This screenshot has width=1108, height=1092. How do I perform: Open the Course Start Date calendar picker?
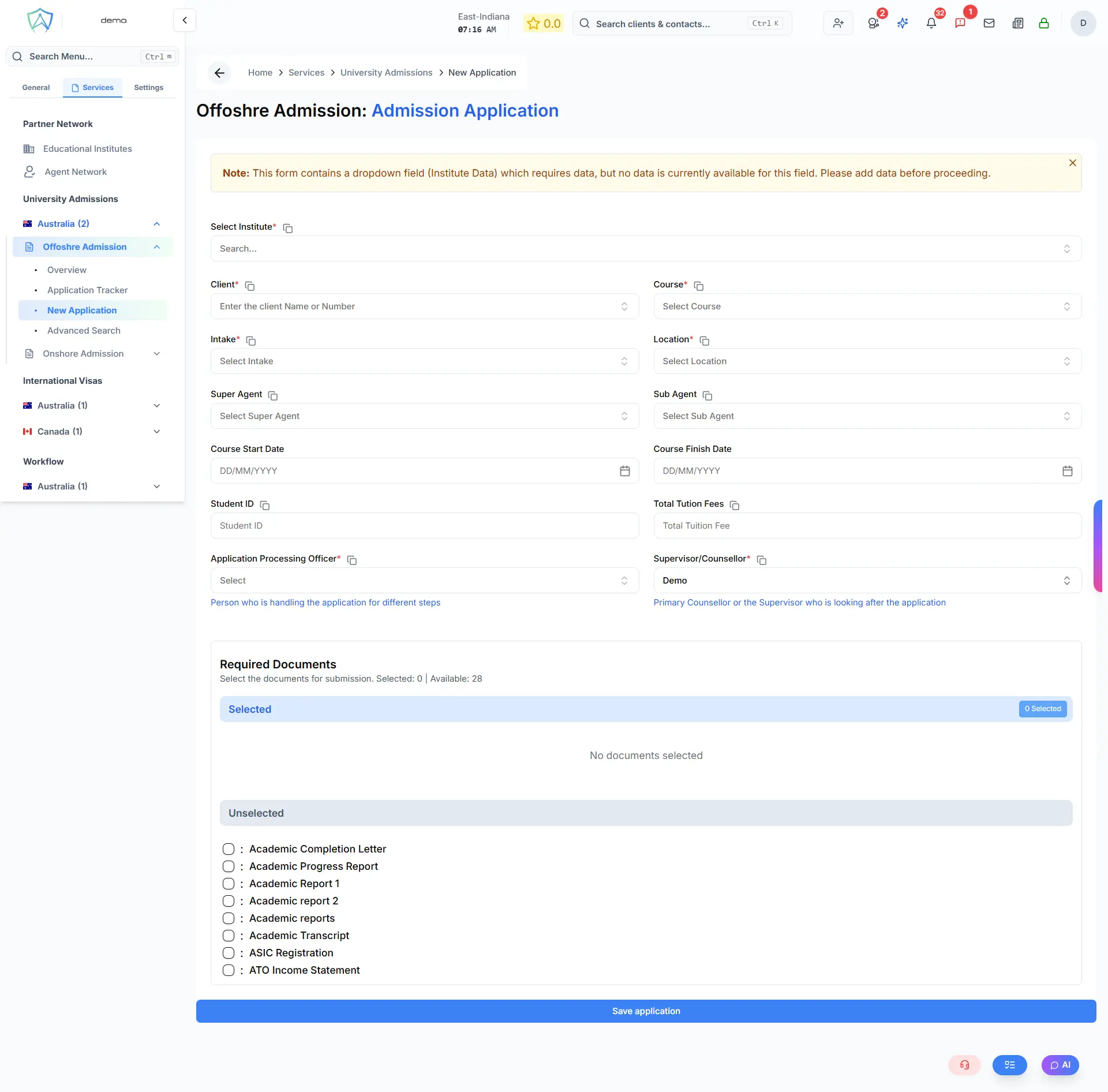click(625, 470)
